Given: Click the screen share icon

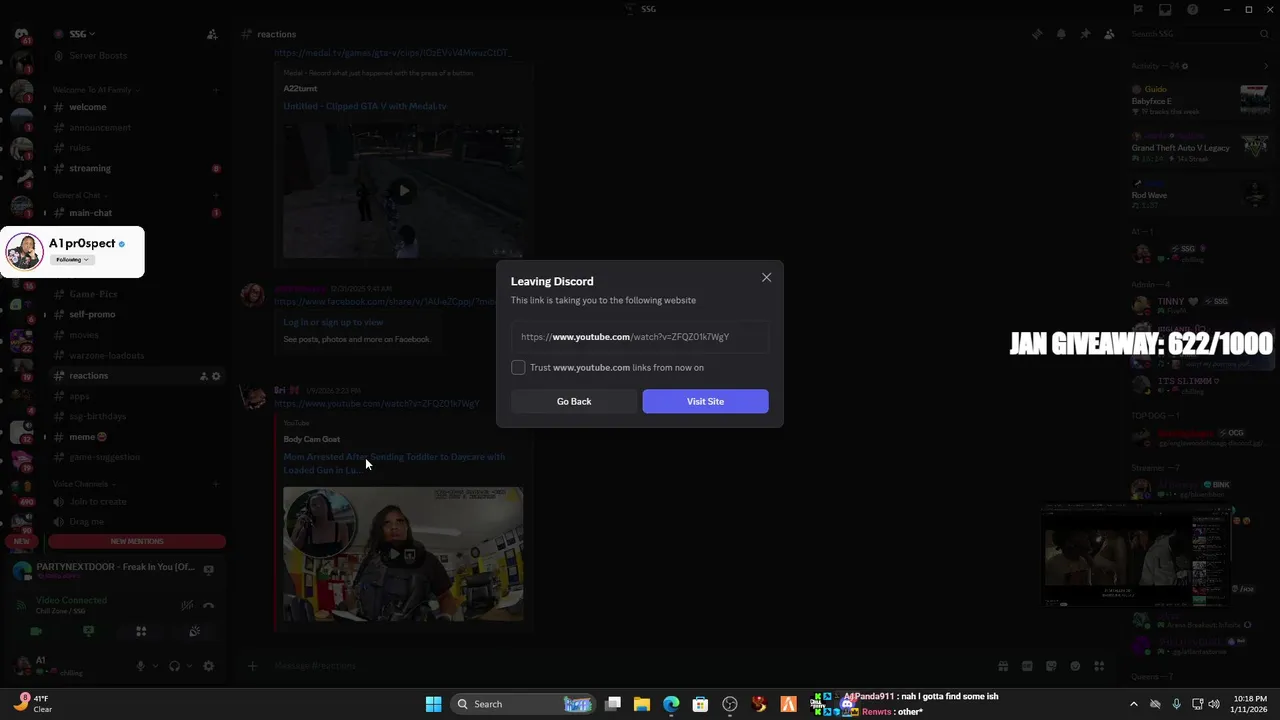Looking at the screenshot, I should click(x=88, y=631).
